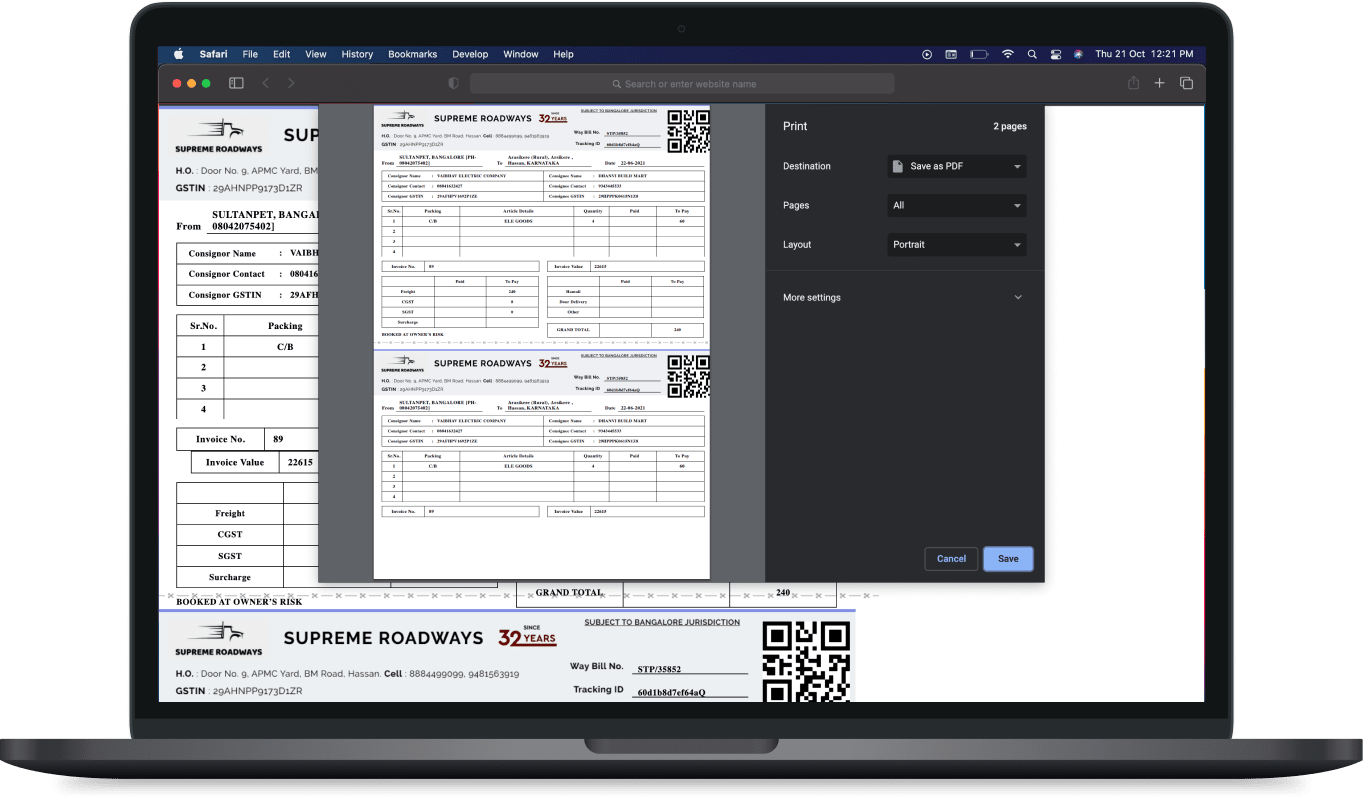Open the Develop menu
This screenshot has height=800, width=1363.
[x=470, y=54]
